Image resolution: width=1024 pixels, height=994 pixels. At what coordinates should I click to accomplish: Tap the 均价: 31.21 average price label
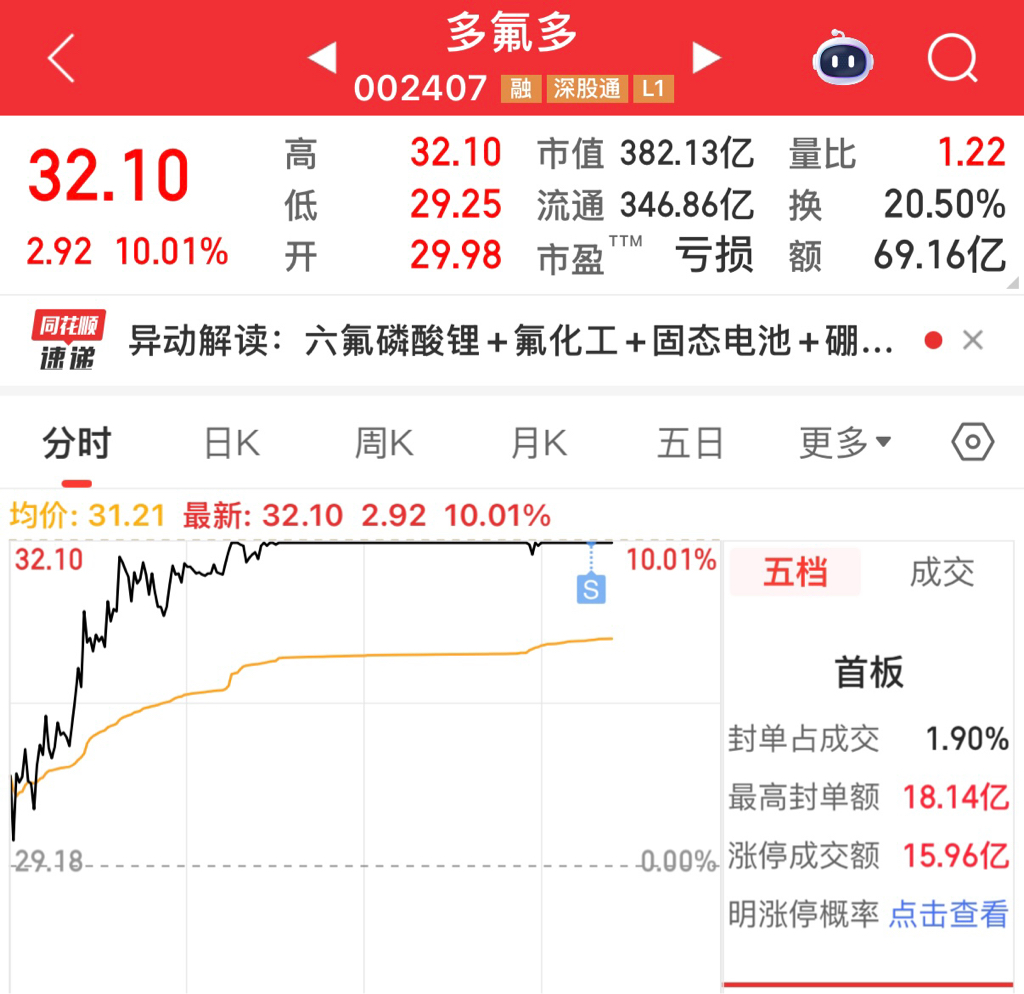tap(87, 515)
